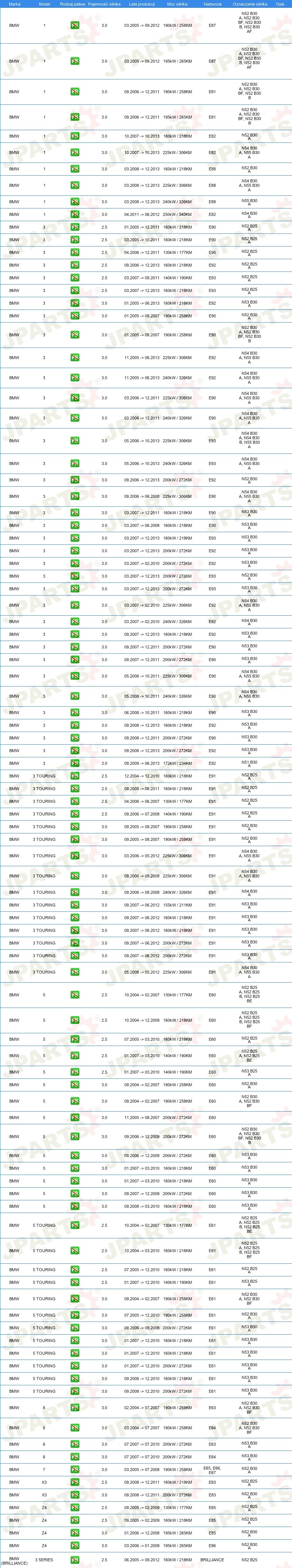
Task: Click fuel icon for BMW 1 E81 190kW/258KM
Action: tap(74, 92)
